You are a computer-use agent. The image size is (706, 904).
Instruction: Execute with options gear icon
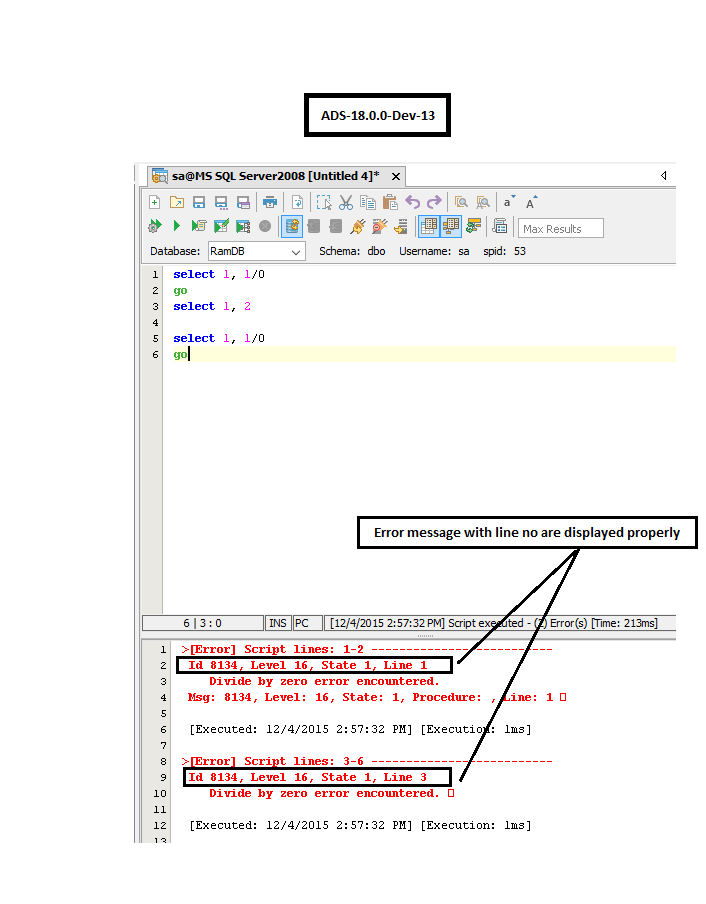coord(154,227)
